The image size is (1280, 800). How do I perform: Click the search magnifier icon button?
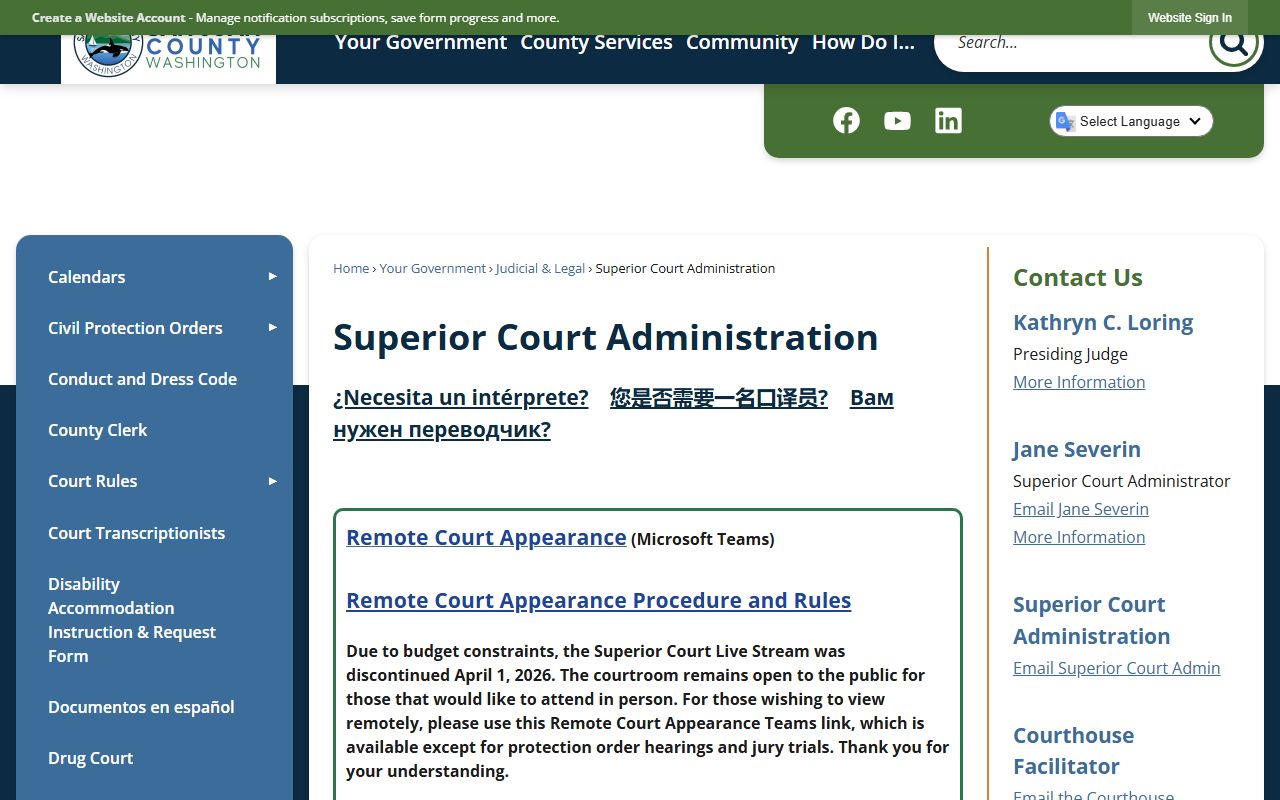pos(1233,42)
